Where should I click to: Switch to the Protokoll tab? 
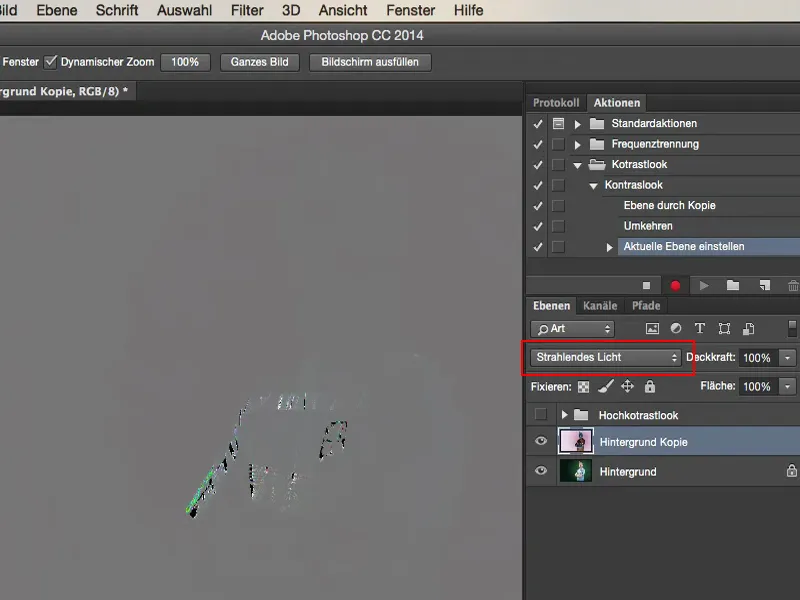coord(556,103)
